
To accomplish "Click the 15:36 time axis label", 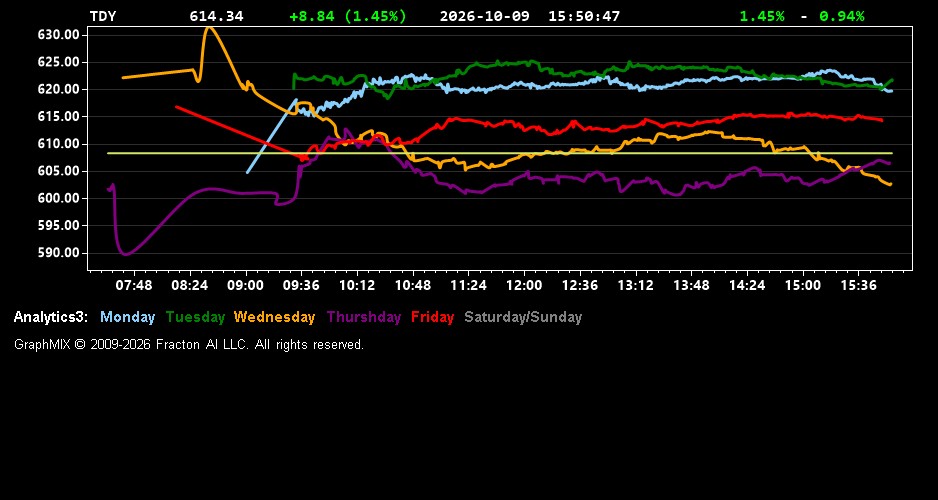I will click(x=858, y=285).
